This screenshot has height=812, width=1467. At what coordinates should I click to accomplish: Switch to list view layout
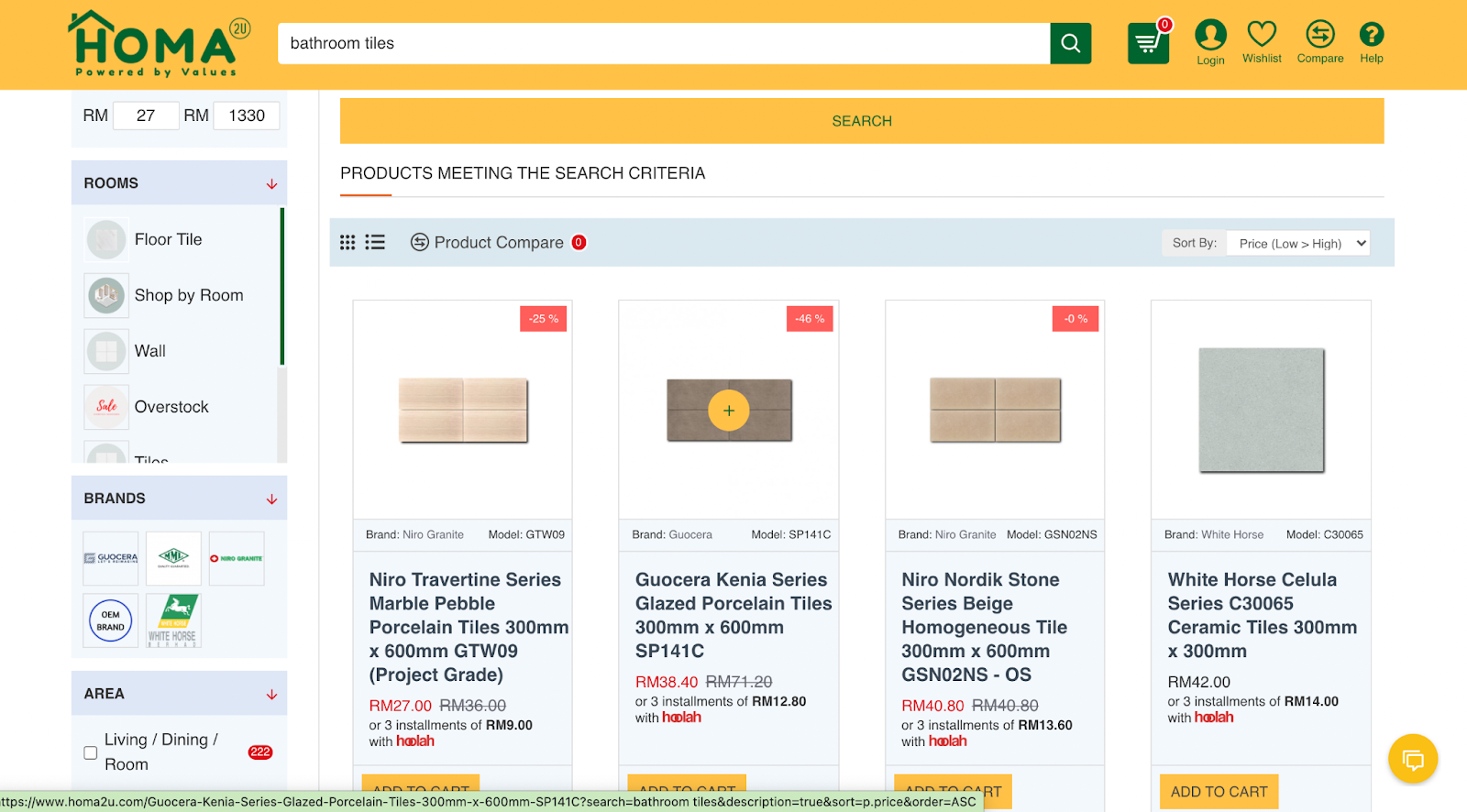click(375, 242)
